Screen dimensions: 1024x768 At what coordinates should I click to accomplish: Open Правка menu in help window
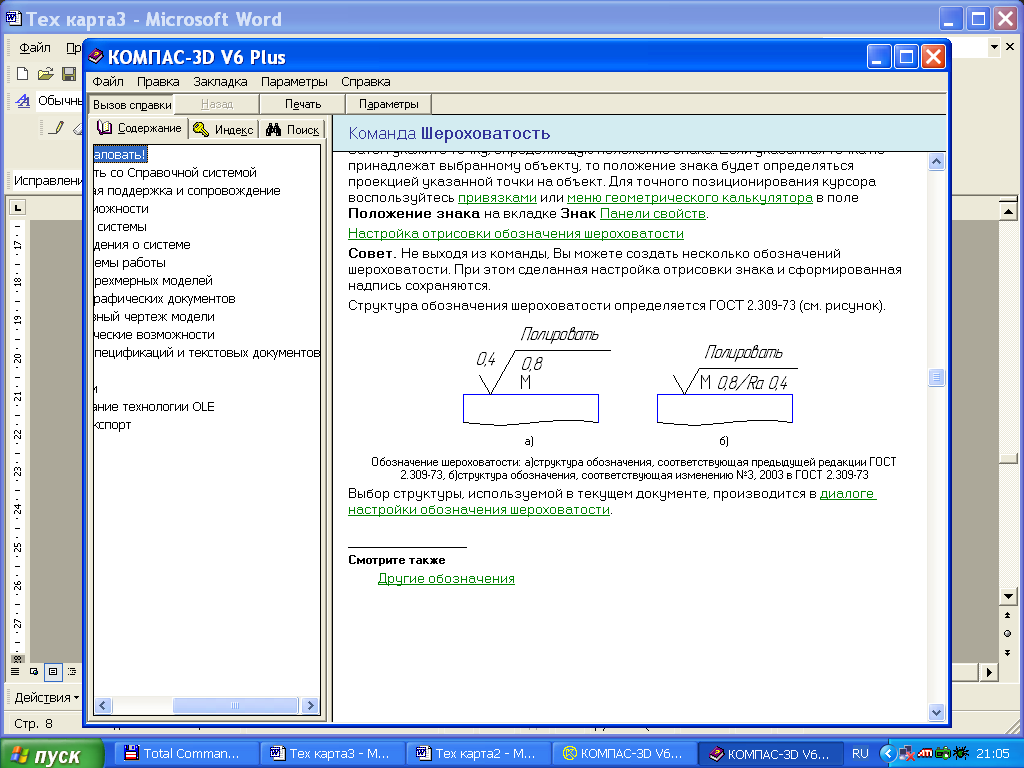[x=158, y=82]
